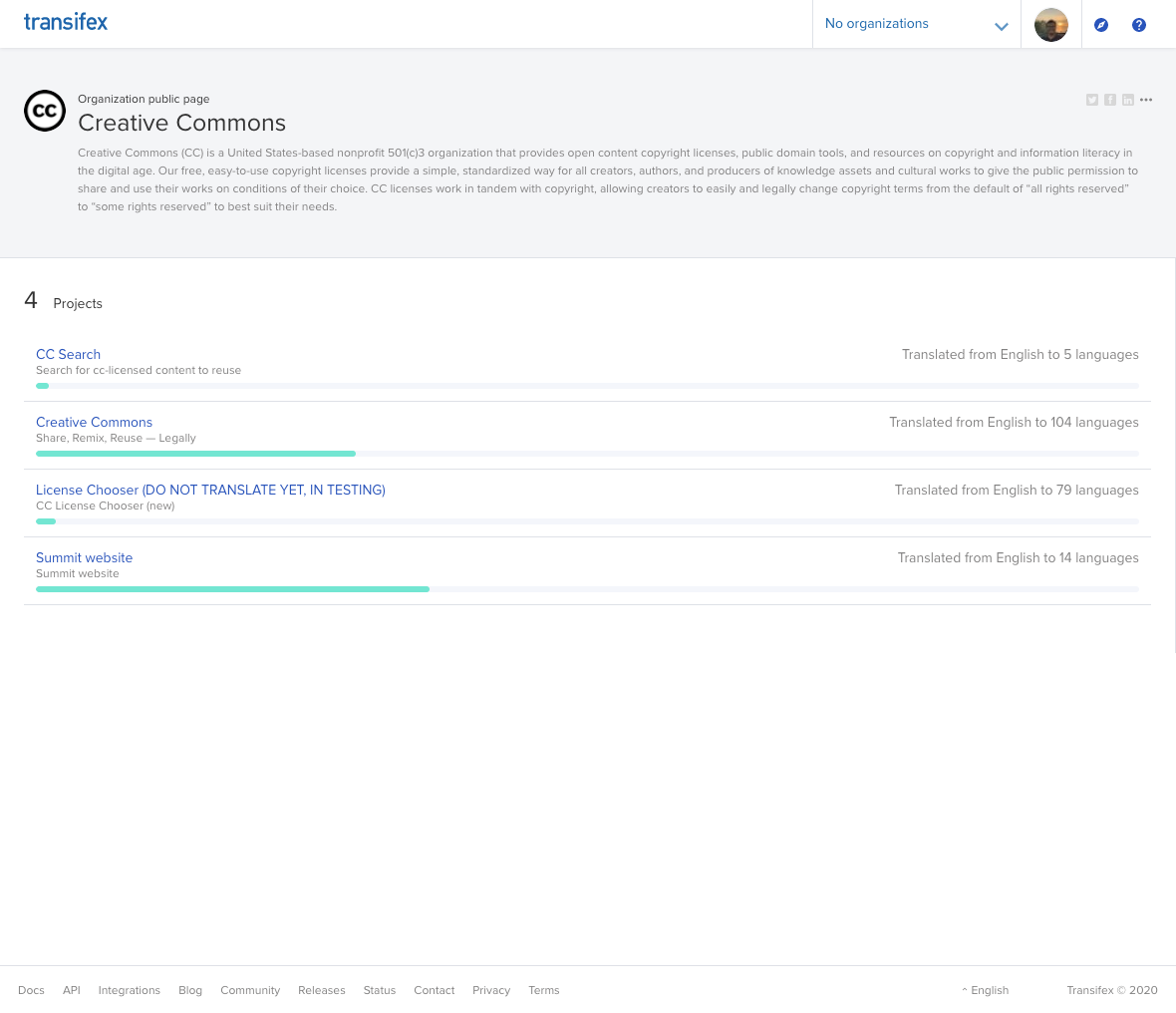Click the help question mark icon

tap(1139, 25)
